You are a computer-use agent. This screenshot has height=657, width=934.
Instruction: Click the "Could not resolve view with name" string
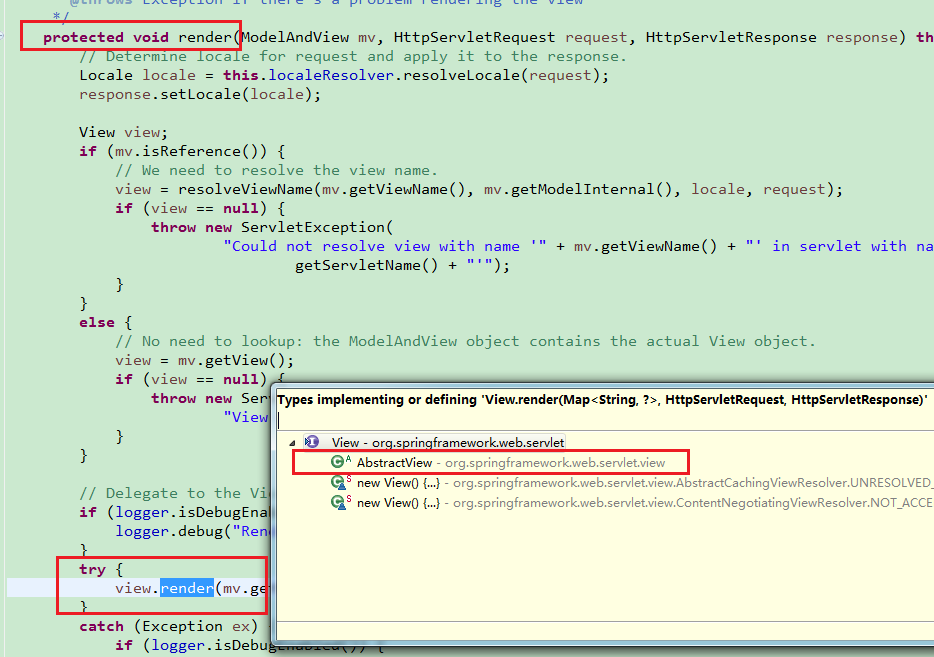click(385, 247)
